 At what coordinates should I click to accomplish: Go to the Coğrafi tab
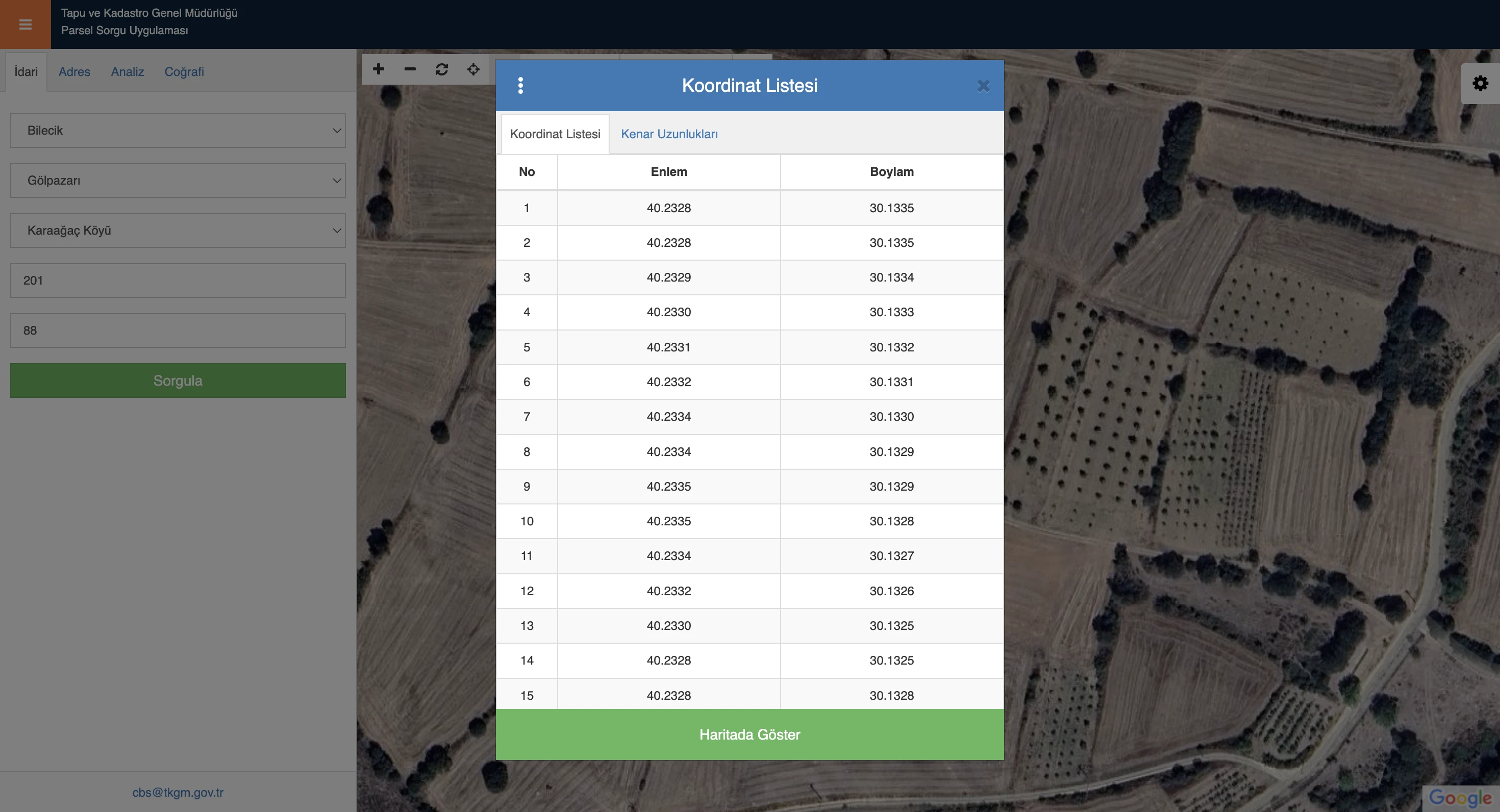184,71
